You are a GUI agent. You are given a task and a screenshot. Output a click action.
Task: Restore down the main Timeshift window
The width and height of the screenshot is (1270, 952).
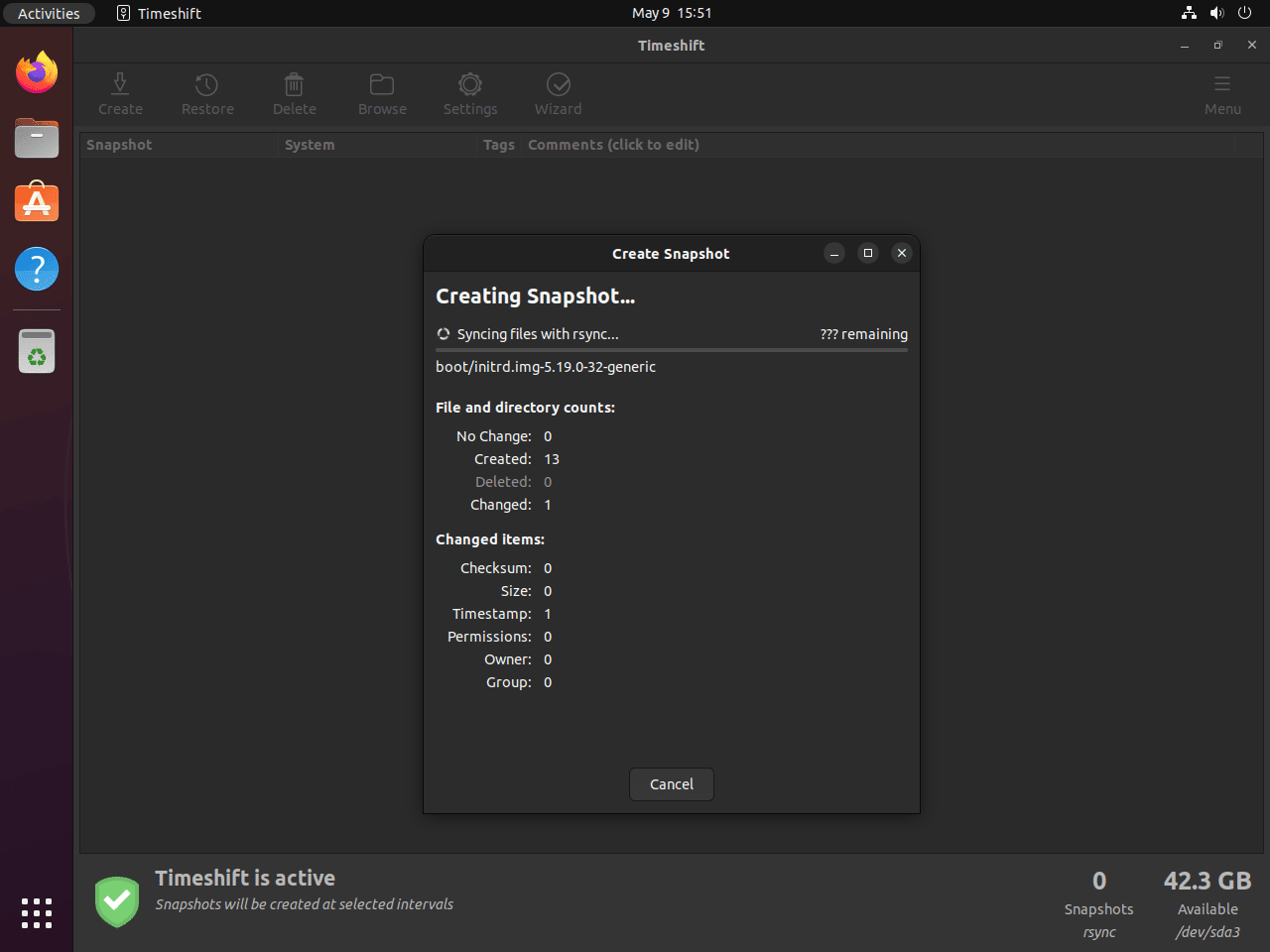click(x=1218, y=46)
